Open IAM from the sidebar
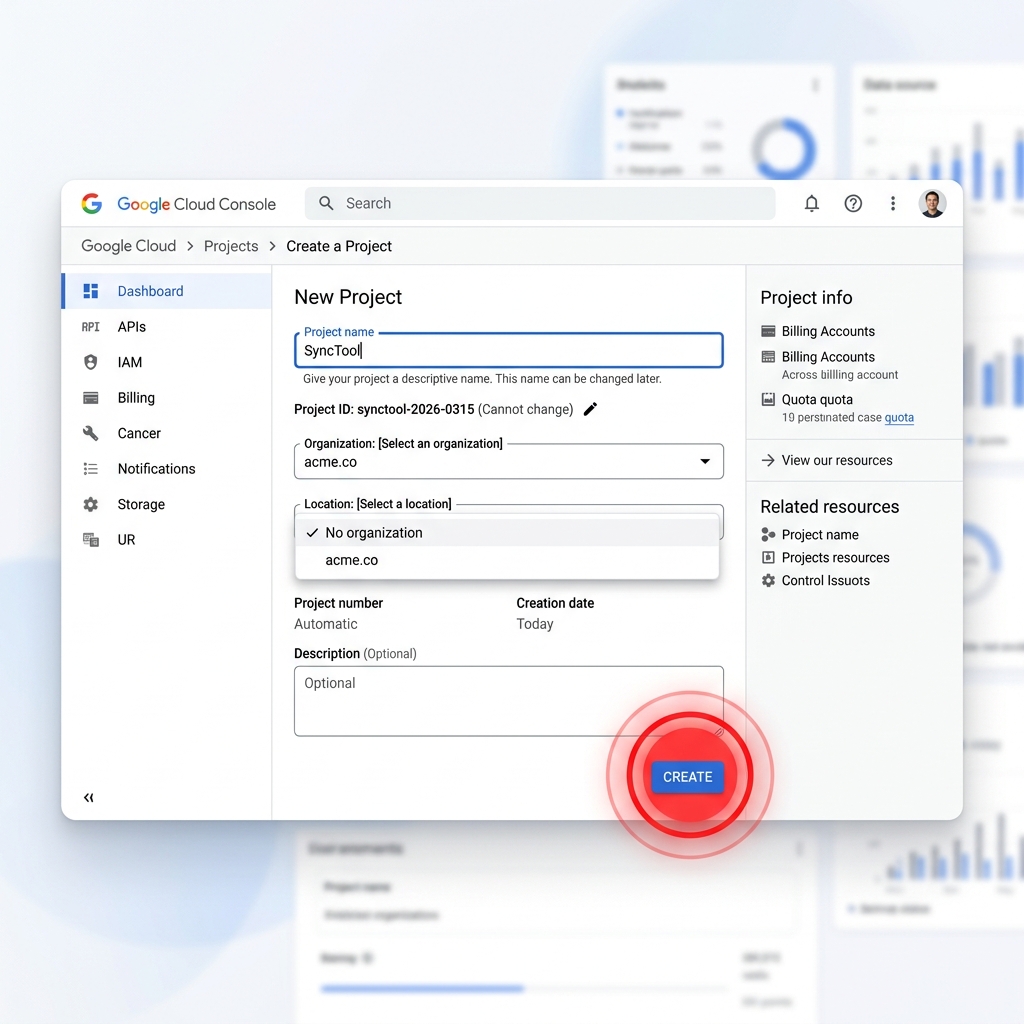The height and width of the screenshot is (1024, 1024). [129, 362]
